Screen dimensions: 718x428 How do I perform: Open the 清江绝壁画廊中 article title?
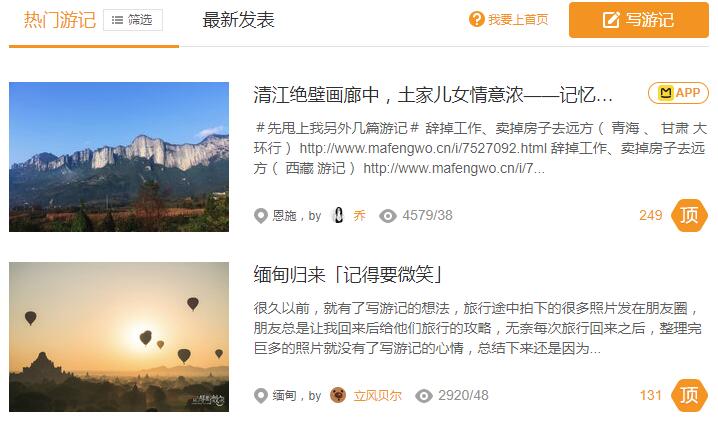433,95
